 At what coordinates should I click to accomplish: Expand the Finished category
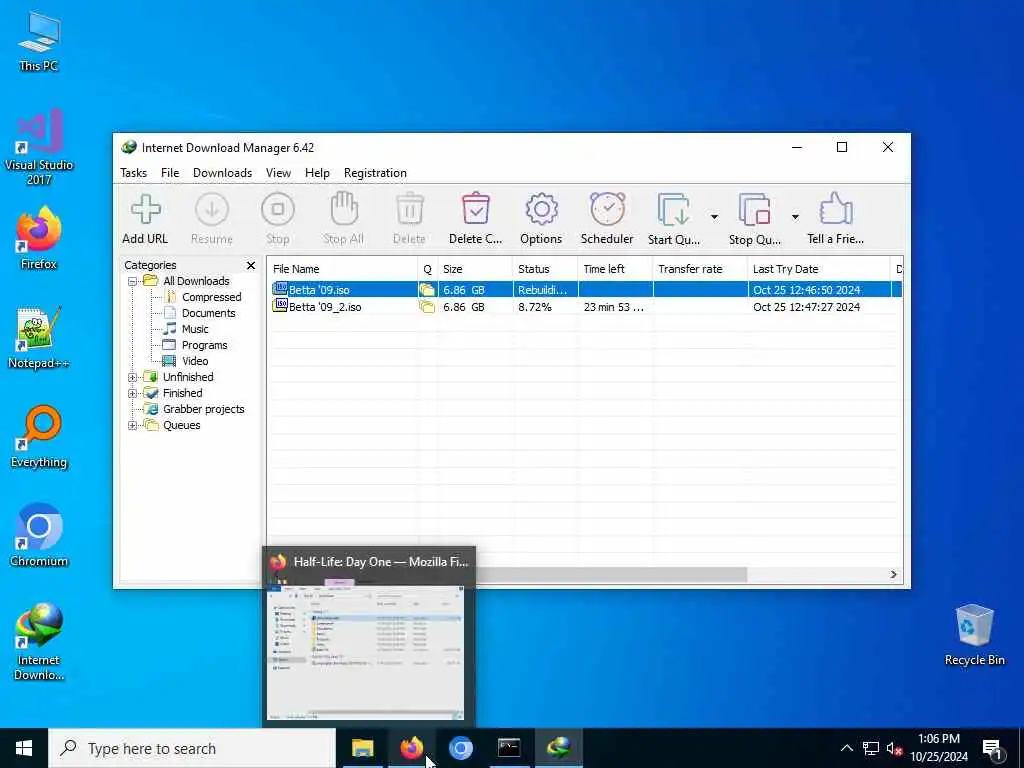click(133, 393)
